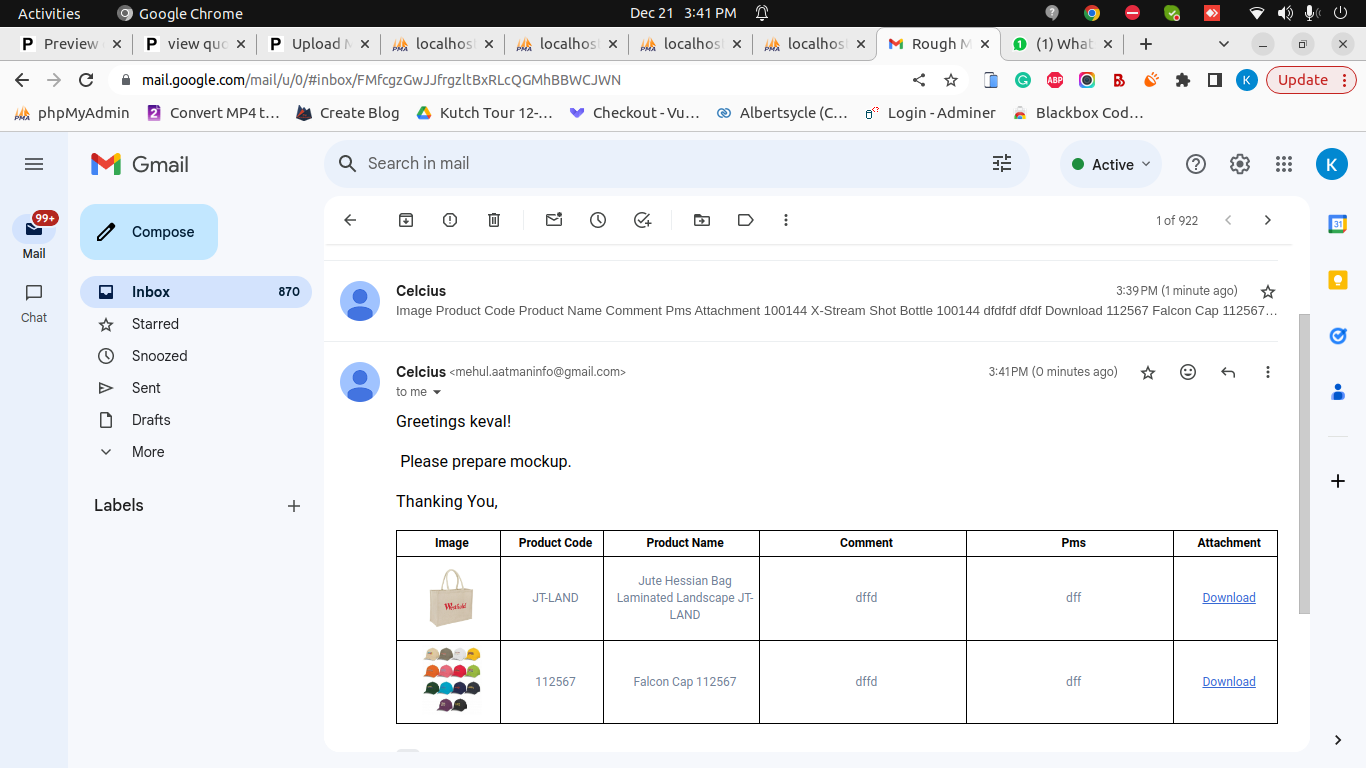Expand recipient details next to 'to me'
Viewport: 1366px width, 768px height.
(x=437, y=392)
